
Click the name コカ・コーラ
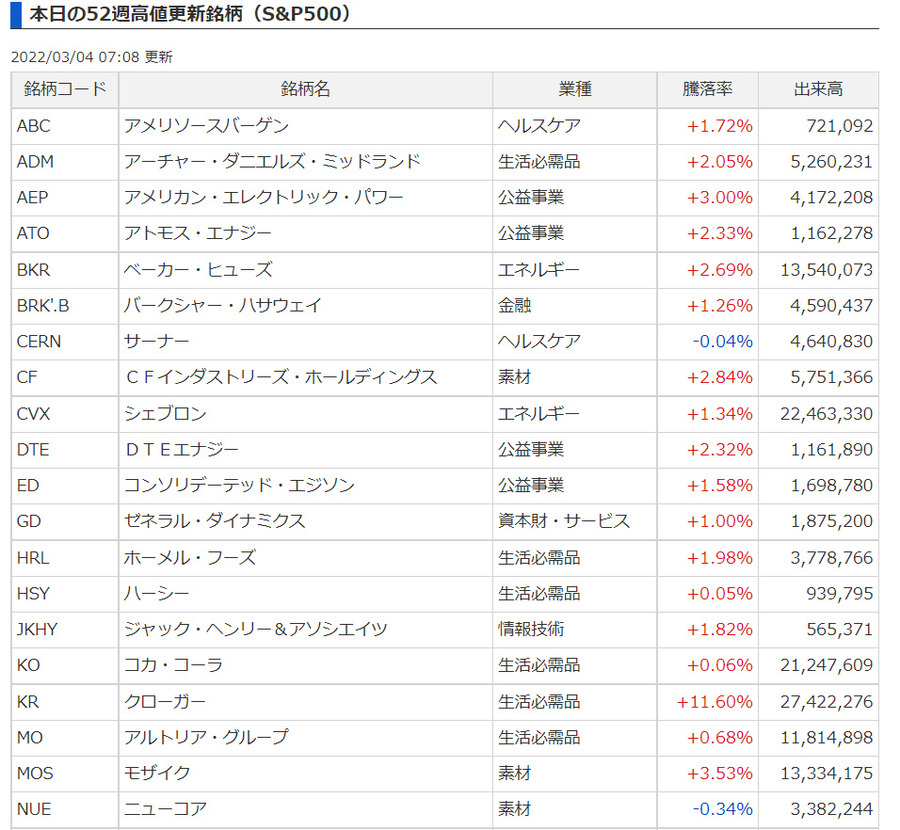(173, 665)
